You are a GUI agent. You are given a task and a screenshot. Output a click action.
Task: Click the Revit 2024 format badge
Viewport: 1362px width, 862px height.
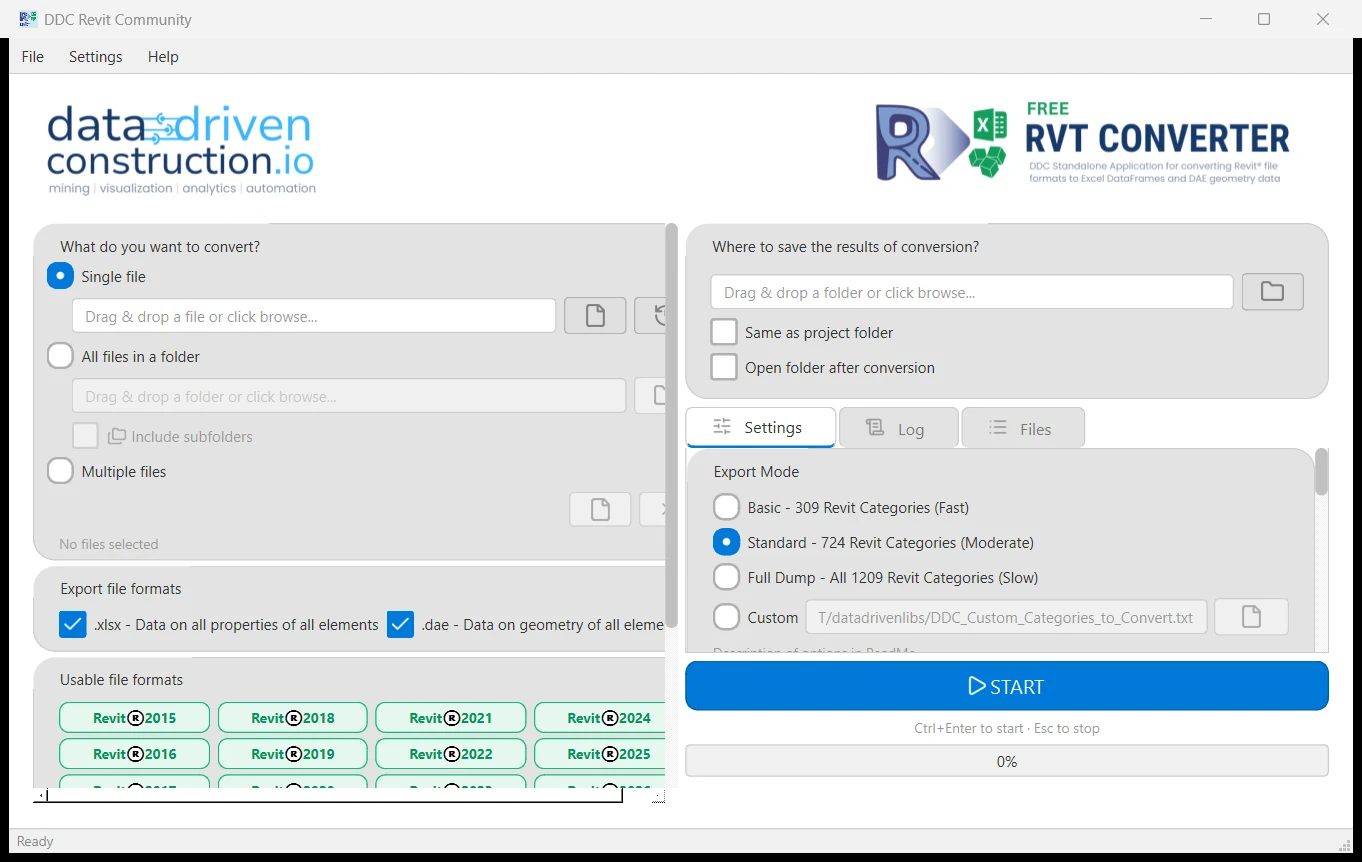(600, 718)
